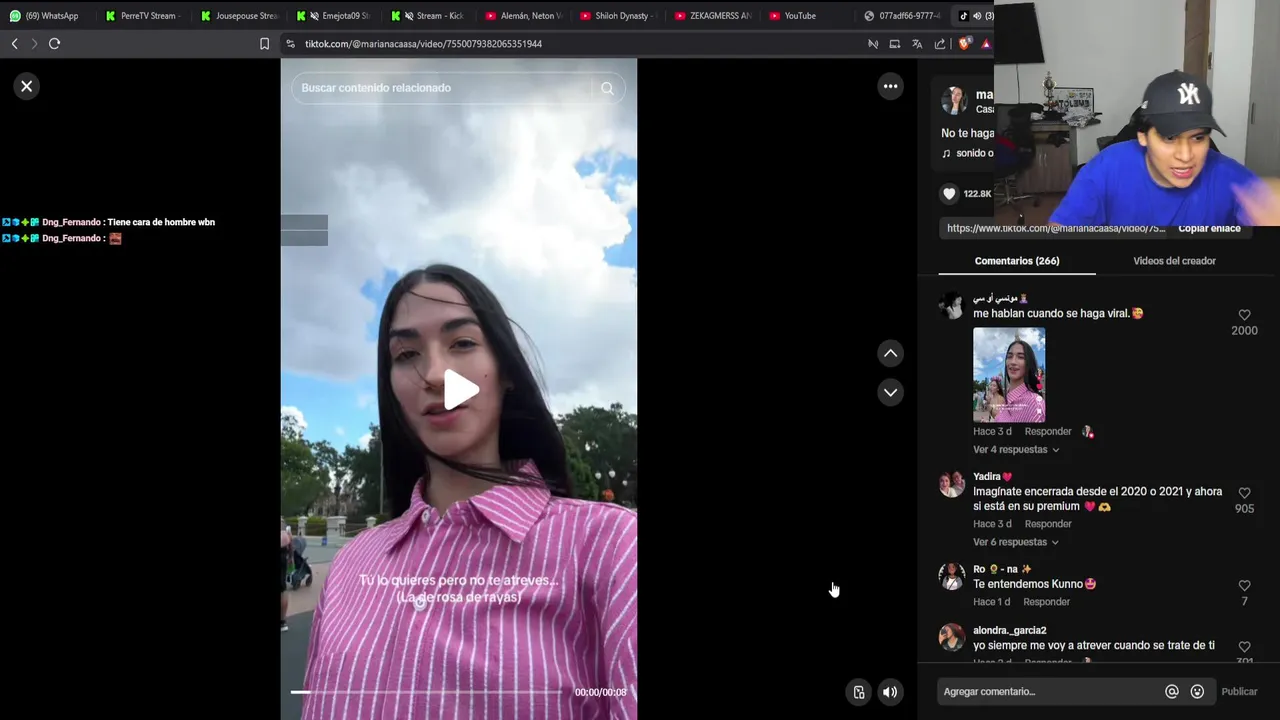Click the 'No te haga' video caption text
The image size is (1280, 720).
[967, 133]
